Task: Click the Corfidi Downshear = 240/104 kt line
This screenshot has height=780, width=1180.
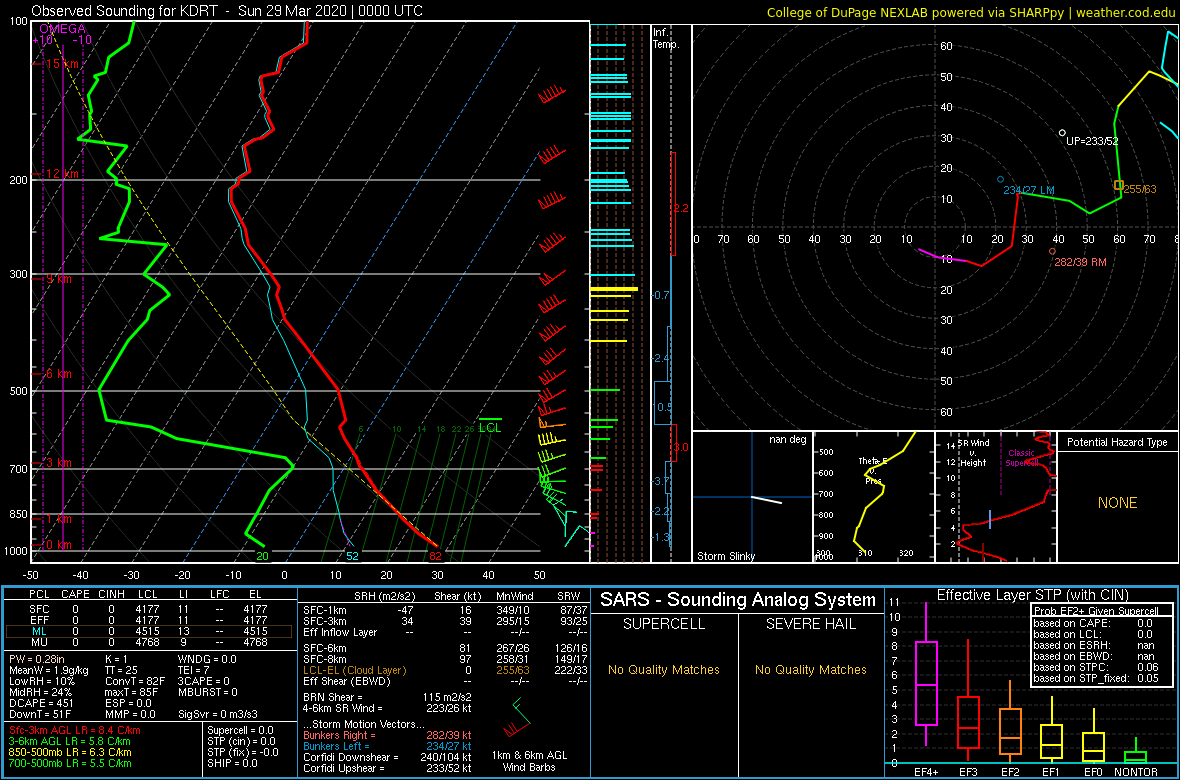Action: tap(387, 757)
